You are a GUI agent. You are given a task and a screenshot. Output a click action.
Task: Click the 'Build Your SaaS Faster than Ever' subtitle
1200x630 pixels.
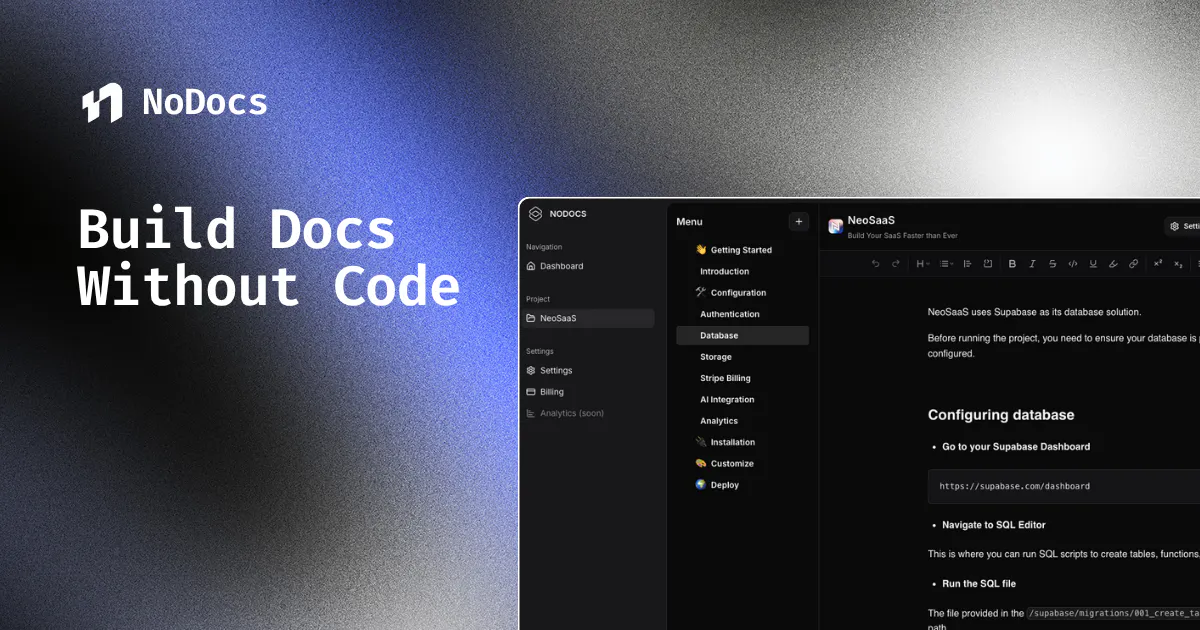[x=902, y=236]
